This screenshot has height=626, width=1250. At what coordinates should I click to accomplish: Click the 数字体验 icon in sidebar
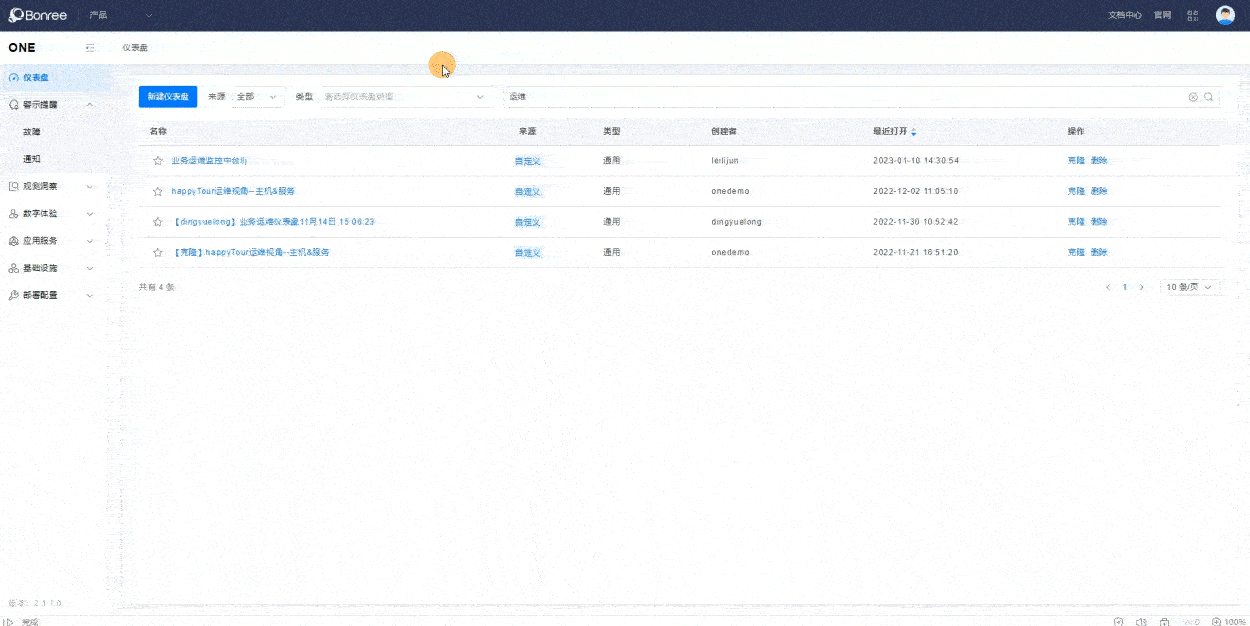coord(14,214)
